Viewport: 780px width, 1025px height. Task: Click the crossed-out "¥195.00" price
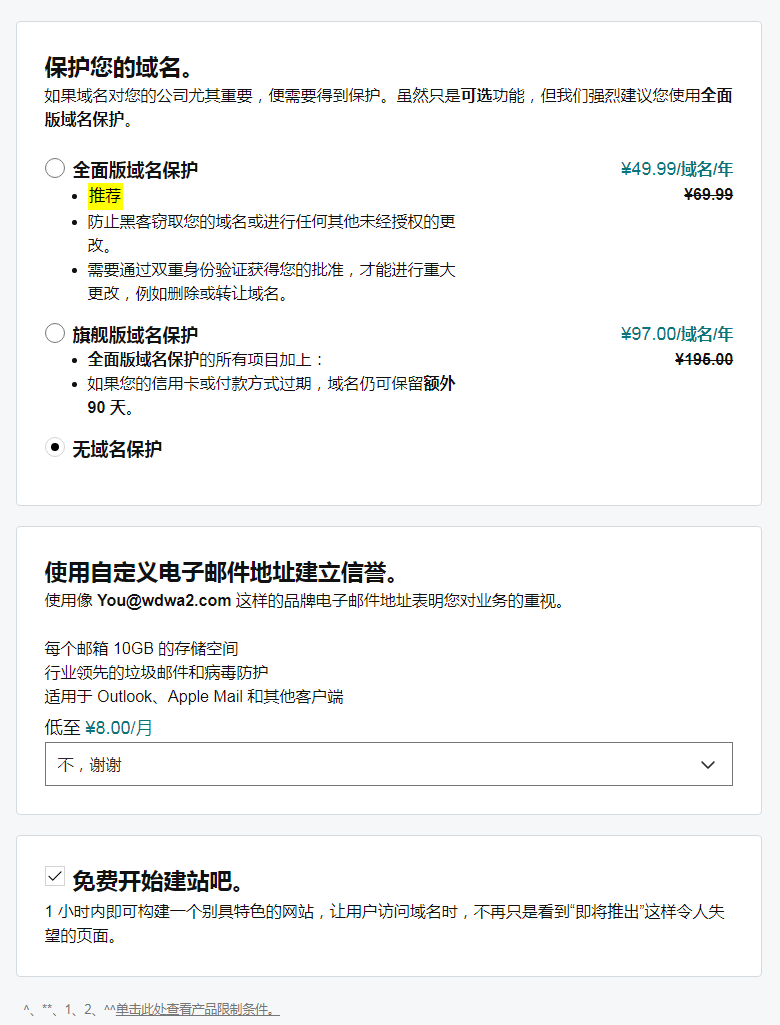pyautogui.click(x=702, y=359)
